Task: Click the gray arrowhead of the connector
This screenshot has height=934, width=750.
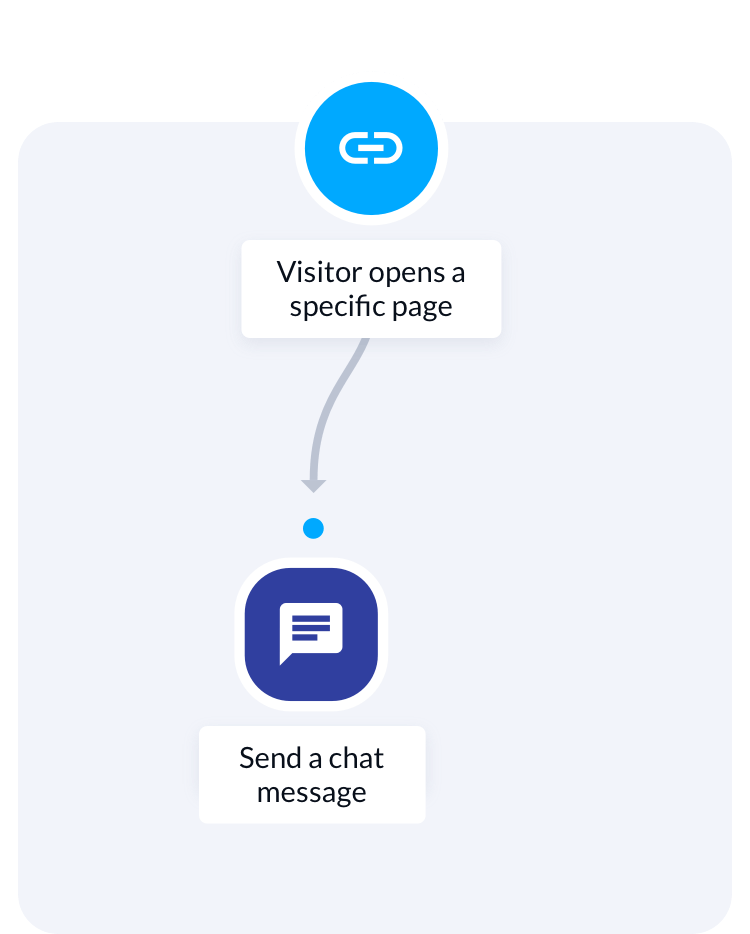Action: (x=313, y=485)
